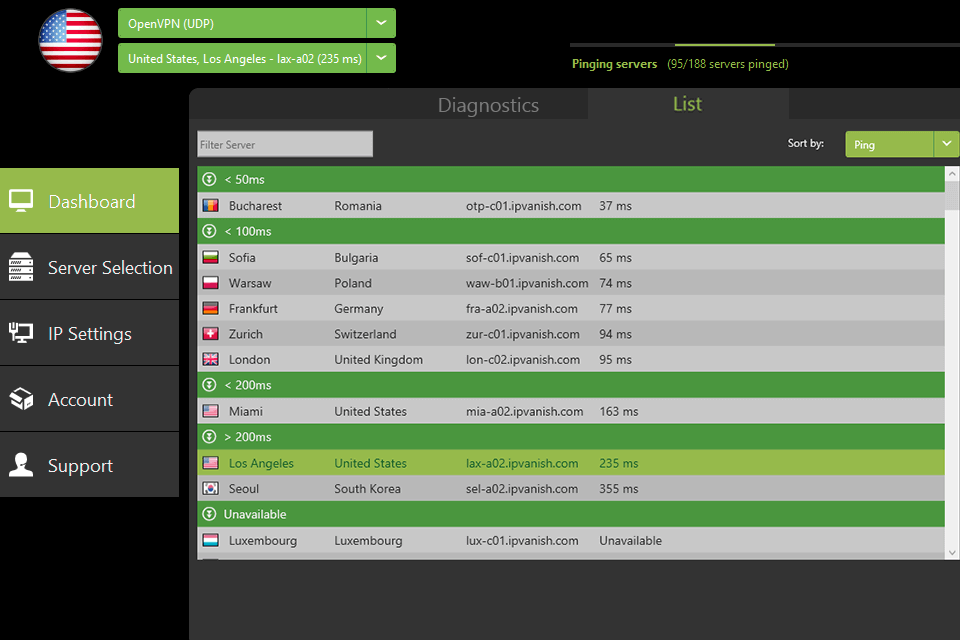Click the South Korea flag in Seoul row
The image size is (960, 640).
click(211, 489)
